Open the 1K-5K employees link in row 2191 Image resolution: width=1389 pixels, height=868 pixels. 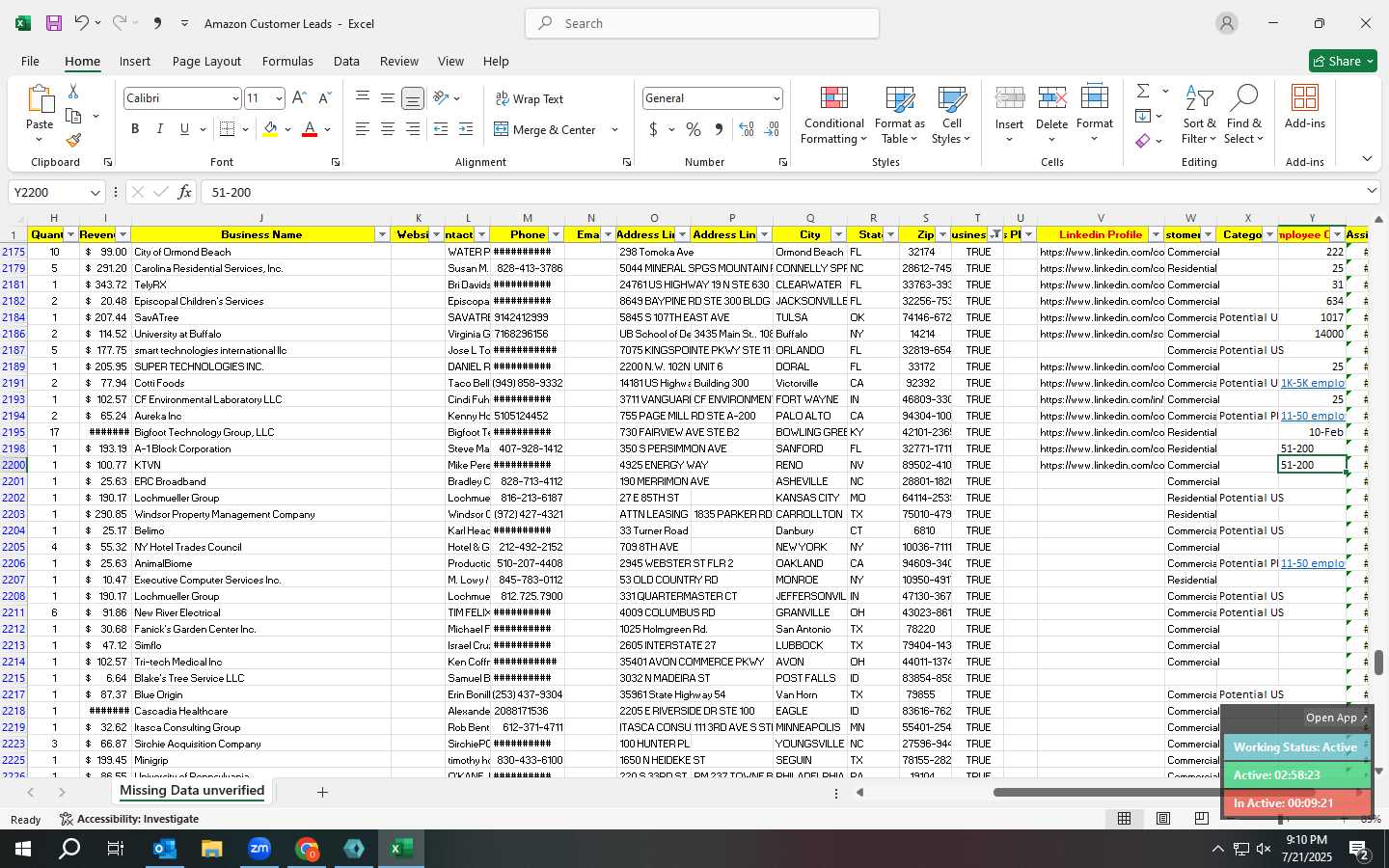pos(1312,383)
